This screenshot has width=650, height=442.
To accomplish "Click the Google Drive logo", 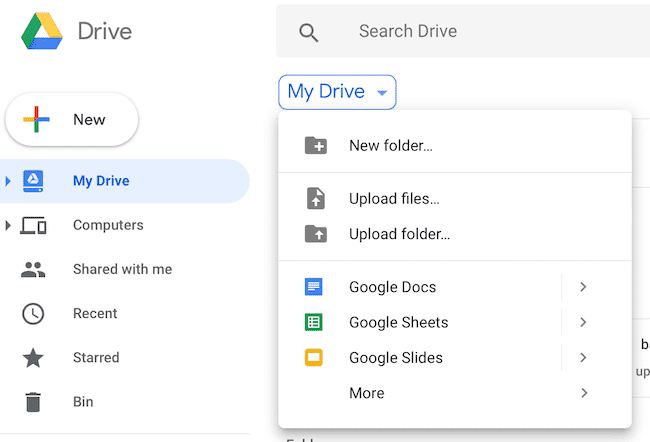I will pyautogui.click(x=42, y=31).
